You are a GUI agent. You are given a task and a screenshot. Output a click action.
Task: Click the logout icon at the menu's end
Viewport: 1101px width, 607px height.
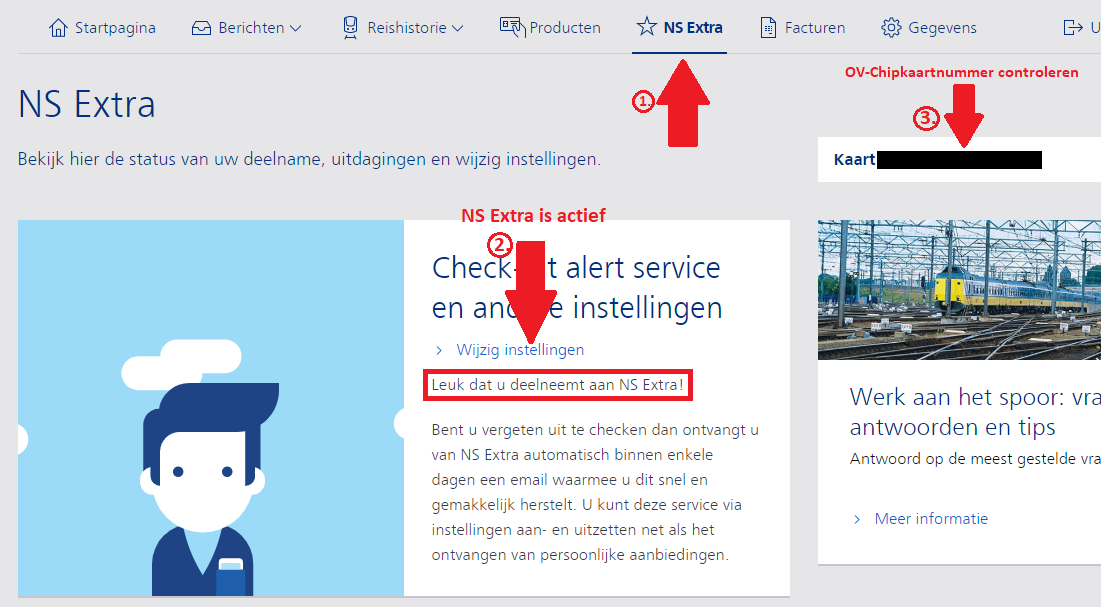tap(1073, 27)
